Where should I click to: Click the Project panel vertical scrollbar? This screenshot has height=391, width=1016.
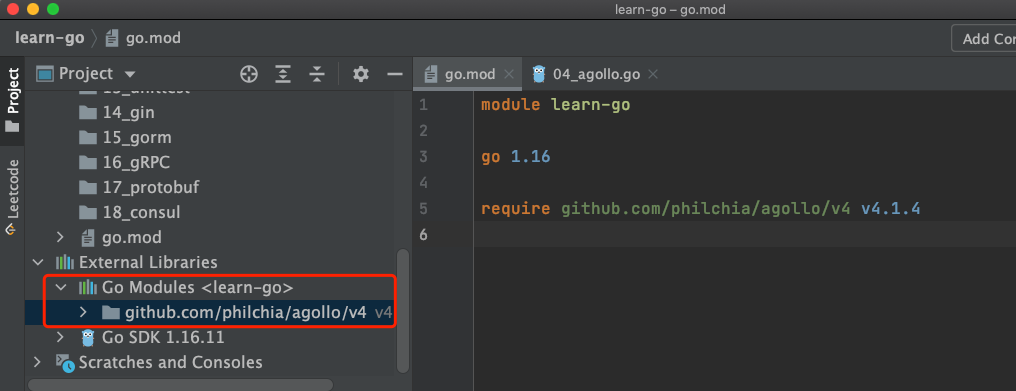(403, 311)
